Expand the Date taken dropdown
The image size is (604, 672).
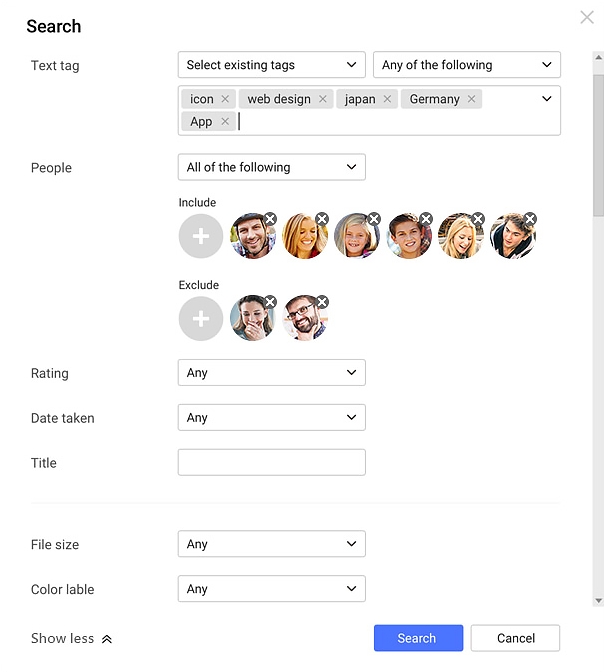coord(271,418)
